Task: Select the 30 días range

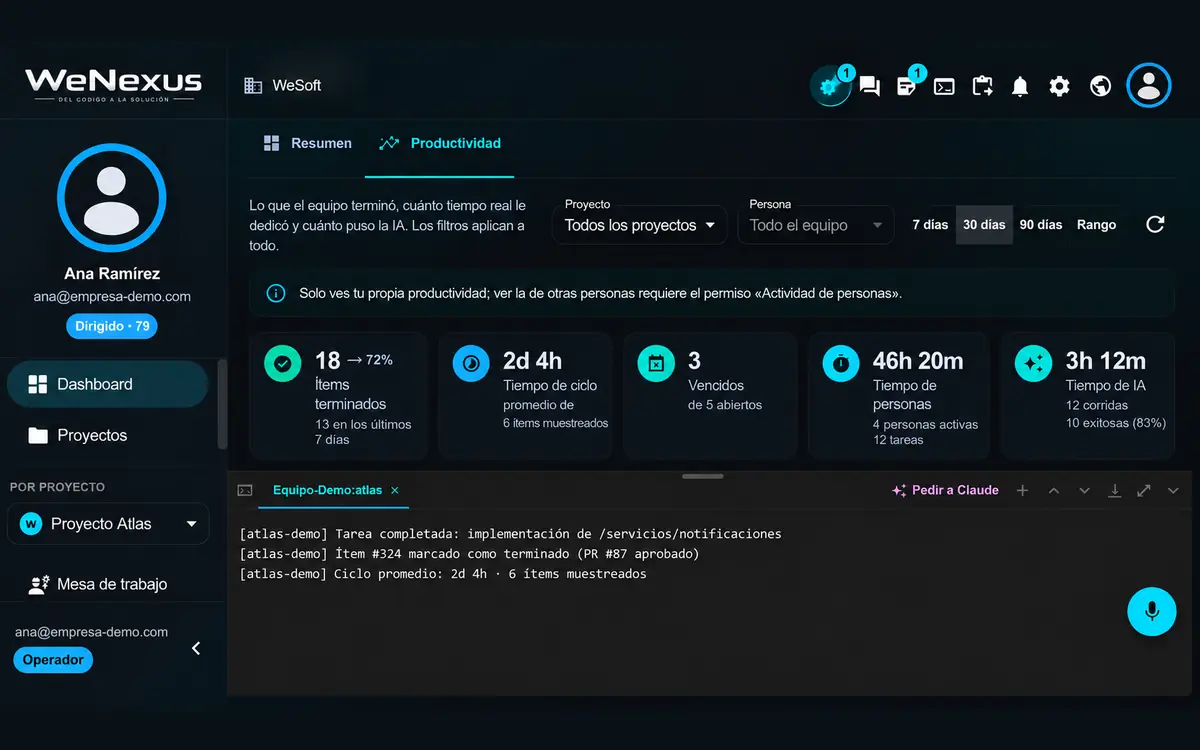Action: (x=984, y=224)
